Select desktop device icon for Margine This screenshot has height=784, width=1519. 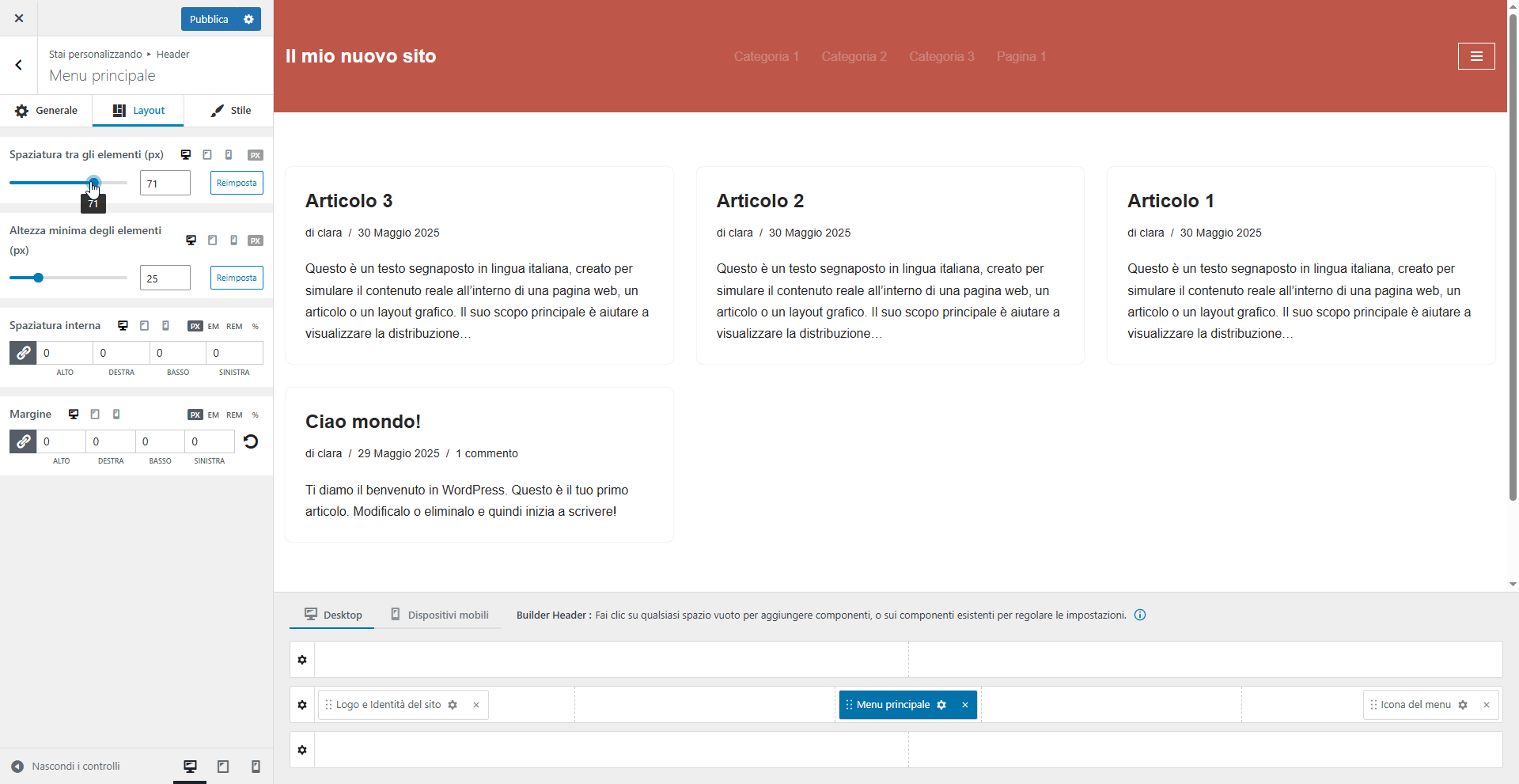74,415
